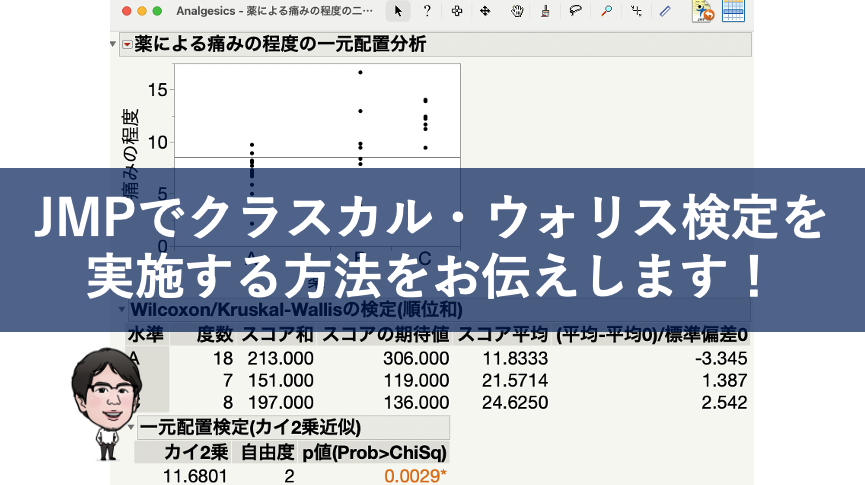The width and height of the screenshot is (865, 485).
Task: Select the hand grabber tool
Action: tap(516, 11)
